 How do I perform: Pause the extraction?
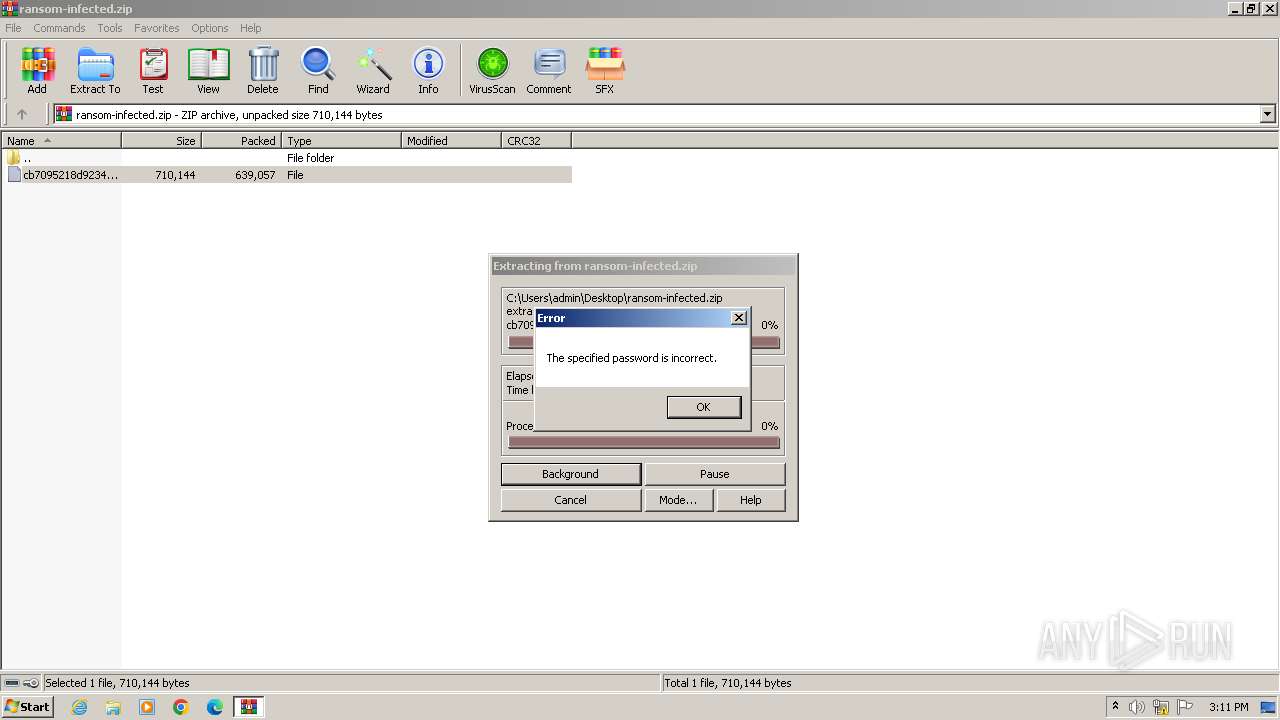pyautogui.click(x=715, y=474)
